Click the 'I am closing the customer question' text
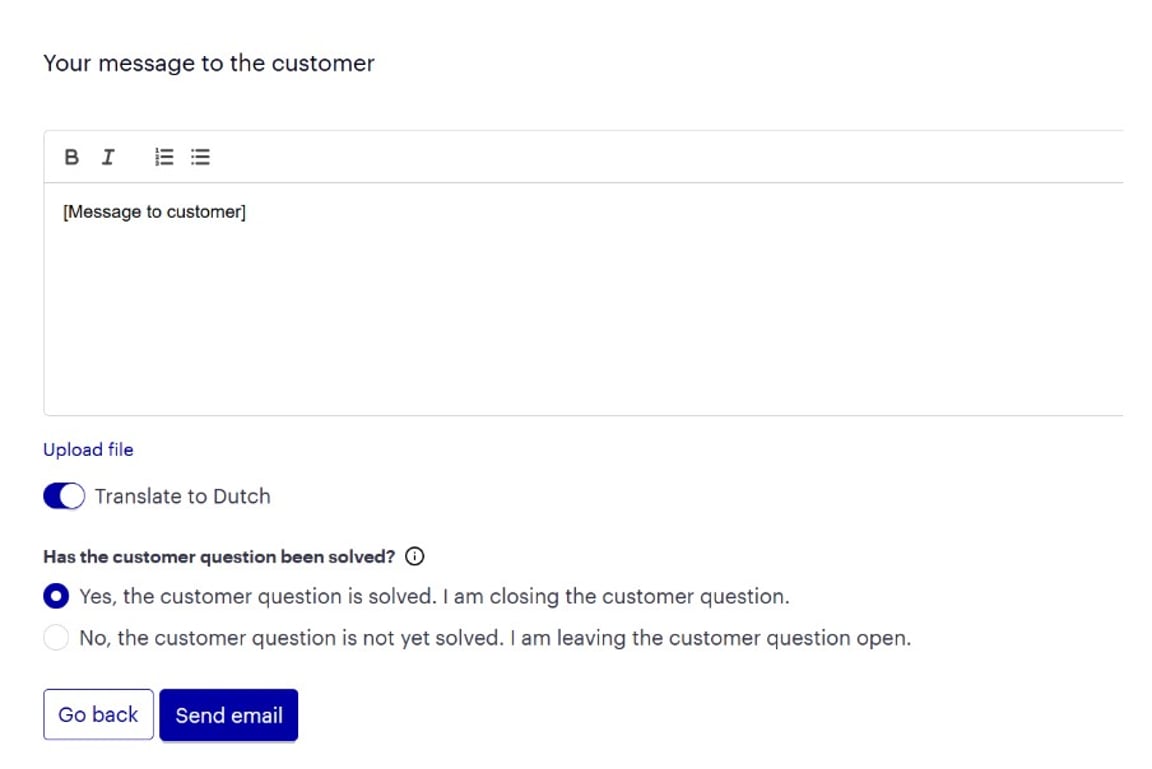The width and height of the screenshot is (1152, 769). pos(615,596)
